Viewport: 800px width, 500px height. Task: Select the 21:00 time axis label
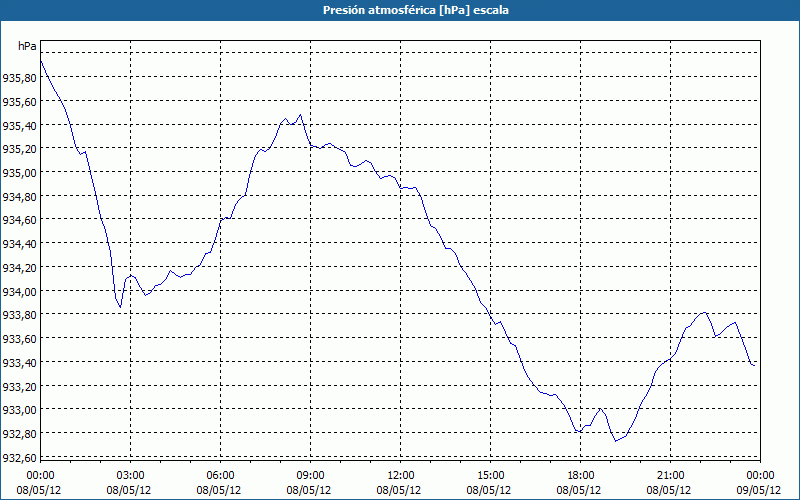(670, 476)
